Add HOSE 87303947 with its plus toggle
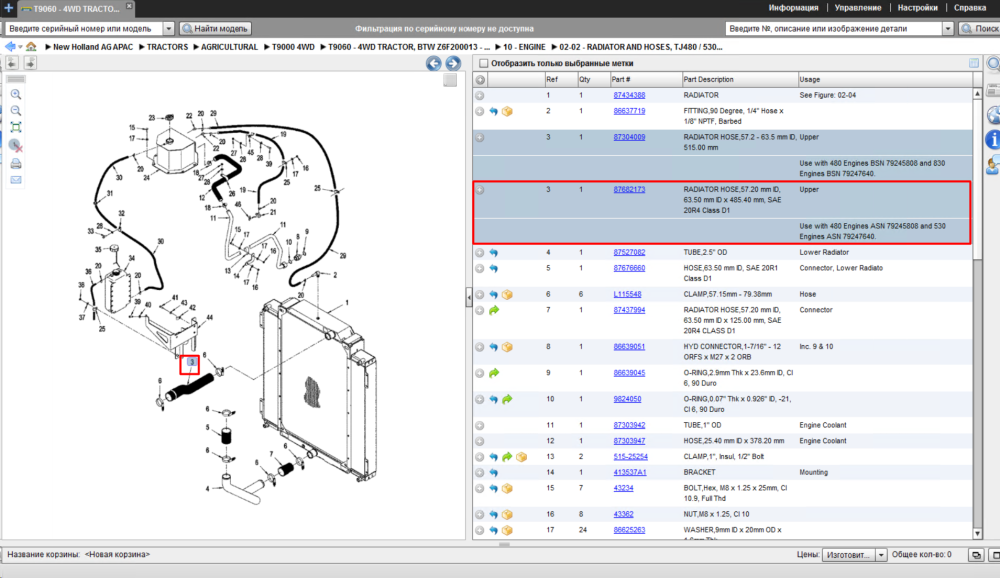1000x578 pixels. (x=480, y=441)
